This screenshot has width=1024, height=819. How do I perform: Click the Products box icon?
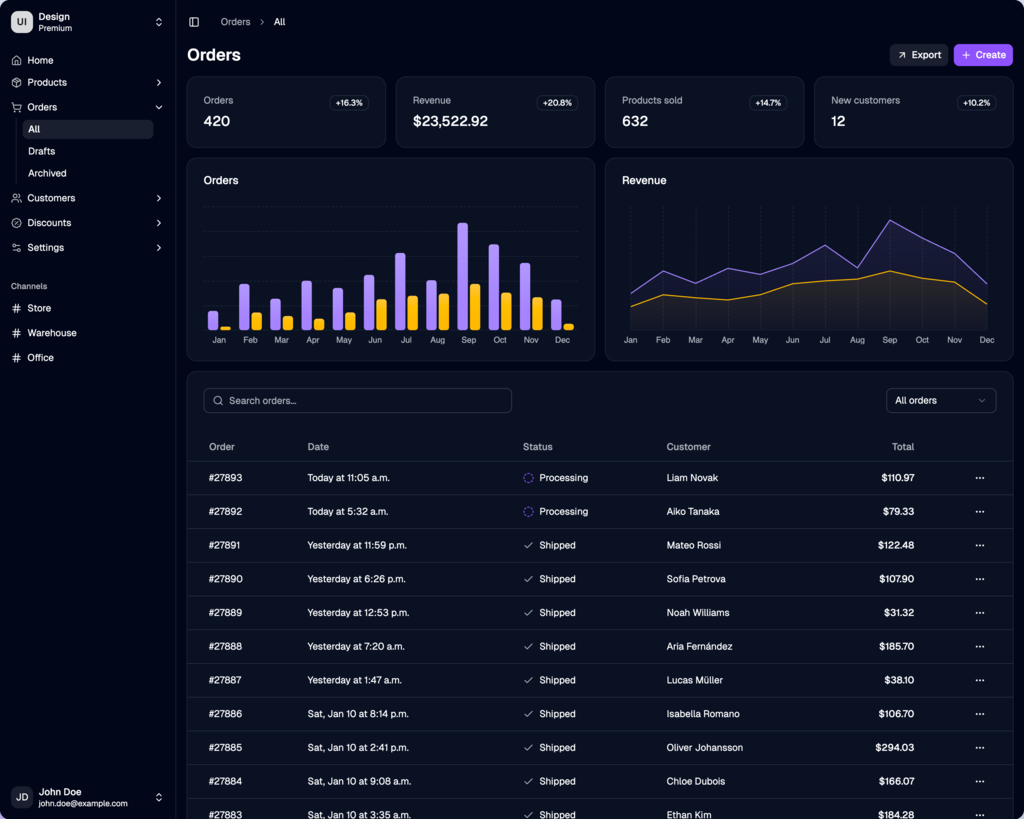(x=16, y=83)
